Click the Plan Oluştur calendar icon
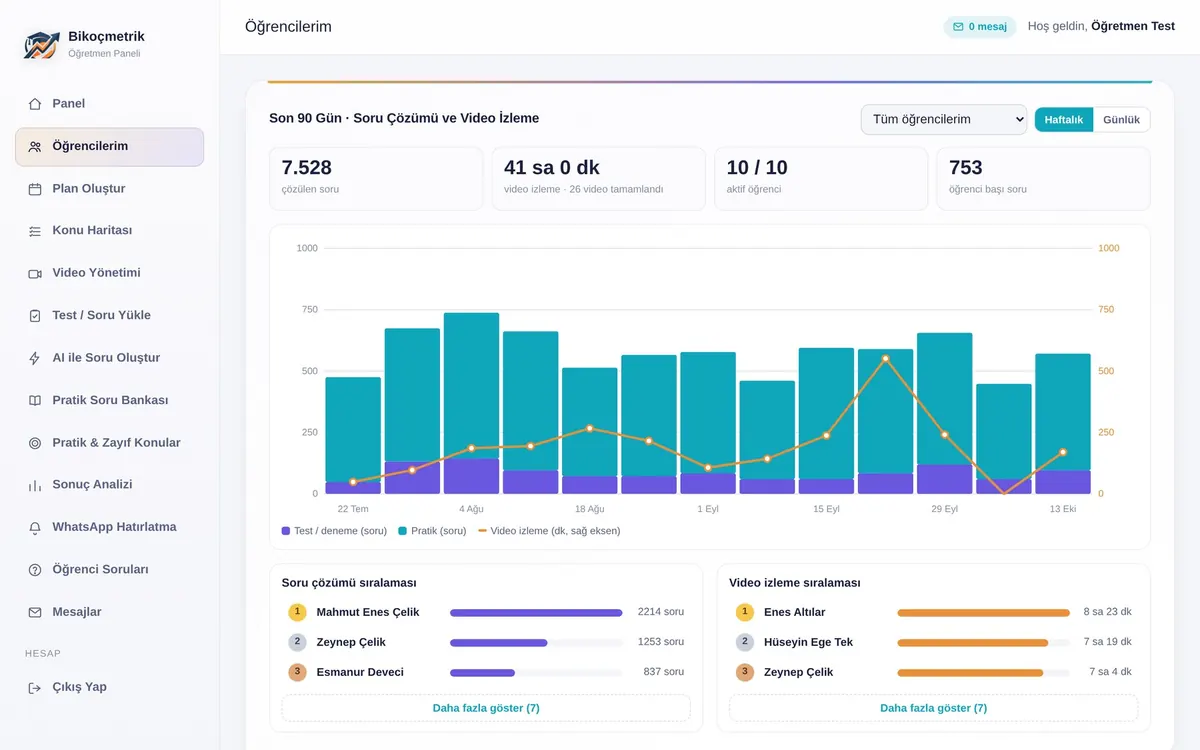This screenshot has width=1200, height=750. click(x=35, y=189)
